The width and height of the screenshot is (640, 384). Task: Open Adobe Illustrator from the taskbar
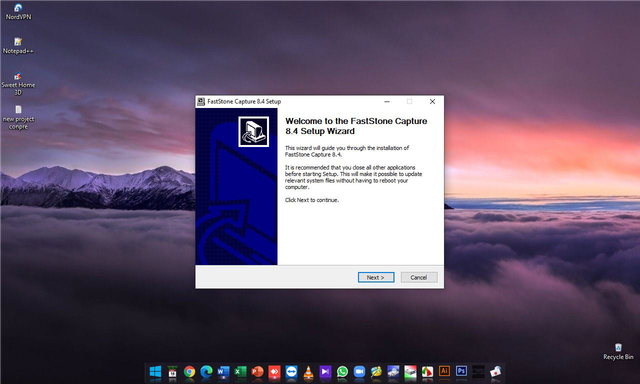coord(444,371)
